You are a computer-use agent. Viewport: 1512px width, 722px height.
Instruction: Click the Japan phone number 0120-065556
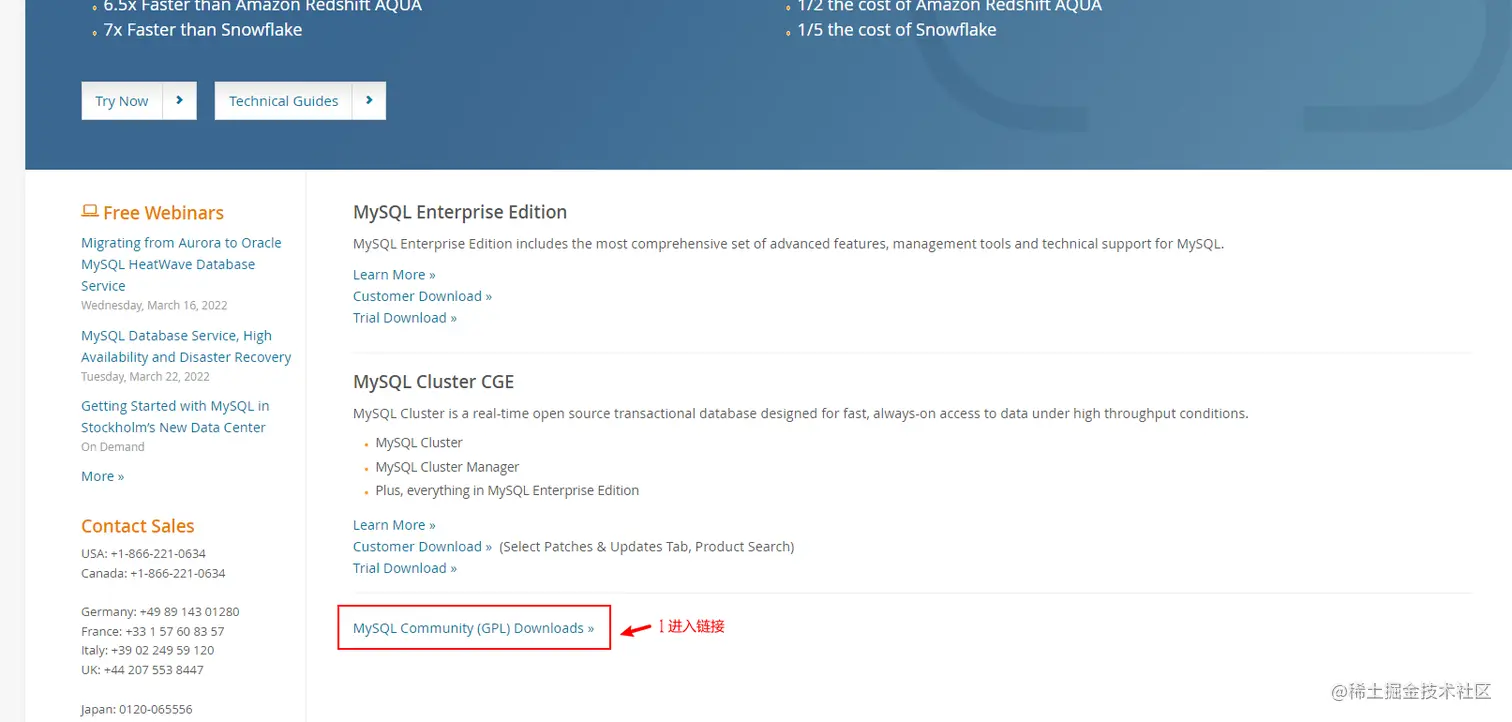coord(156,709)
